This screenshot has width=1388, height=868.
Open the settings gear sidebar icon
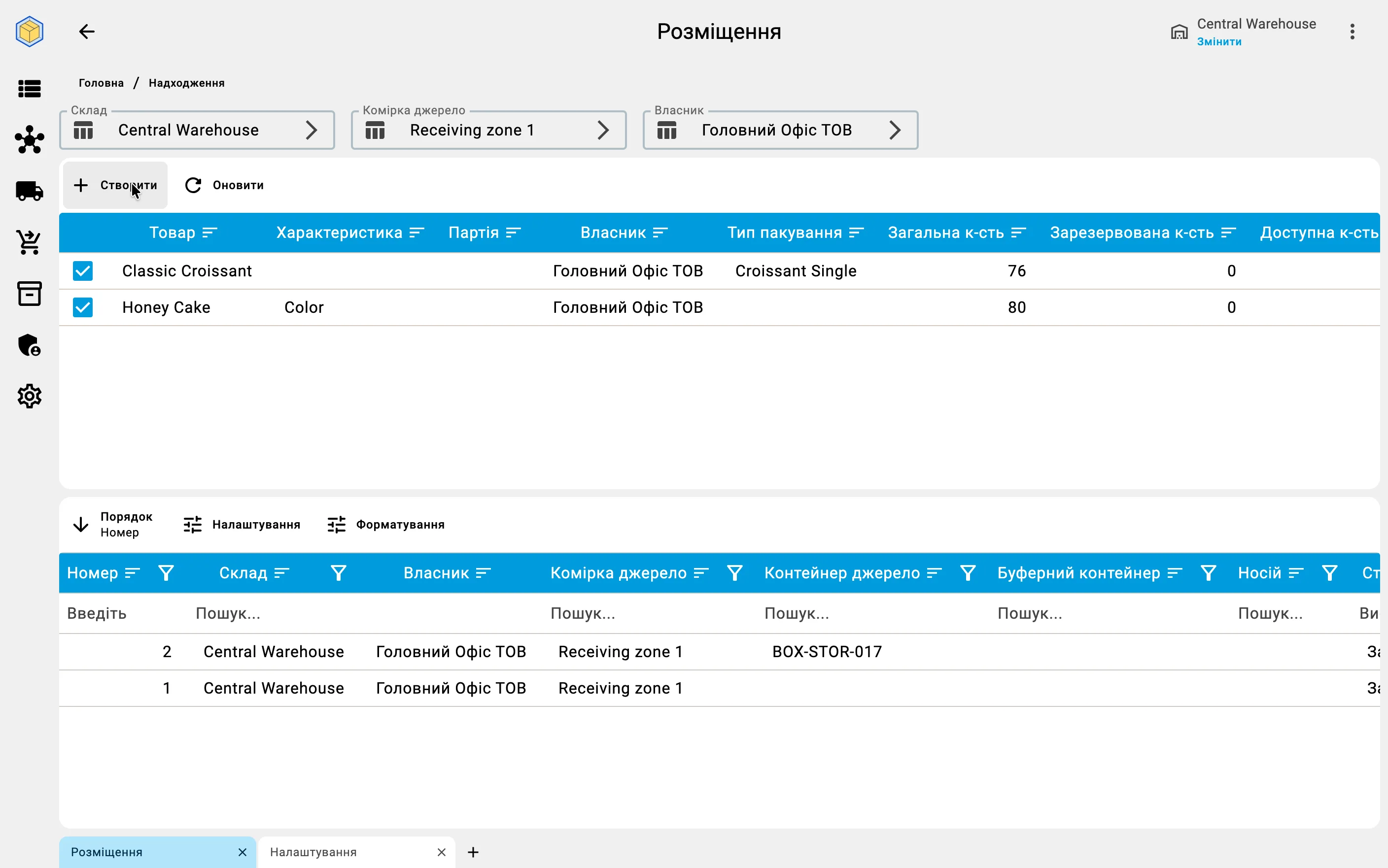pyautogui.click(x=29, y=396)
